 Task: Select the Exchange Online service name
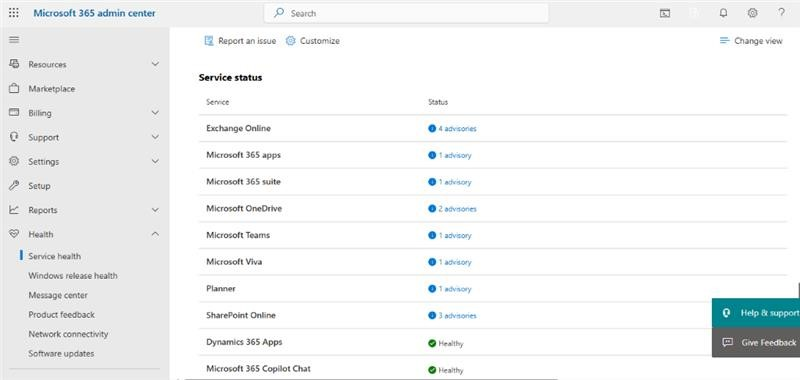[238, 129]
